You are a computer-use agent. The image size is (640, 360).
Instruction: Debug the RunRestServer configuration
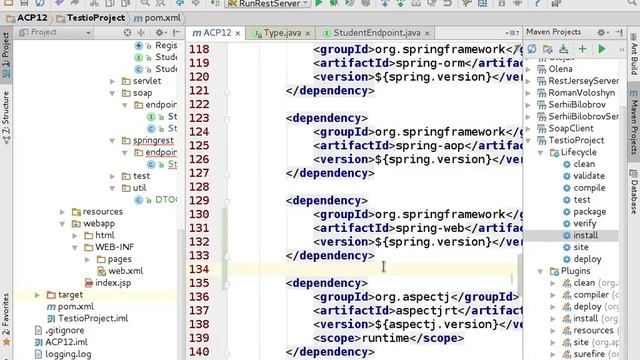coord(333,3)
